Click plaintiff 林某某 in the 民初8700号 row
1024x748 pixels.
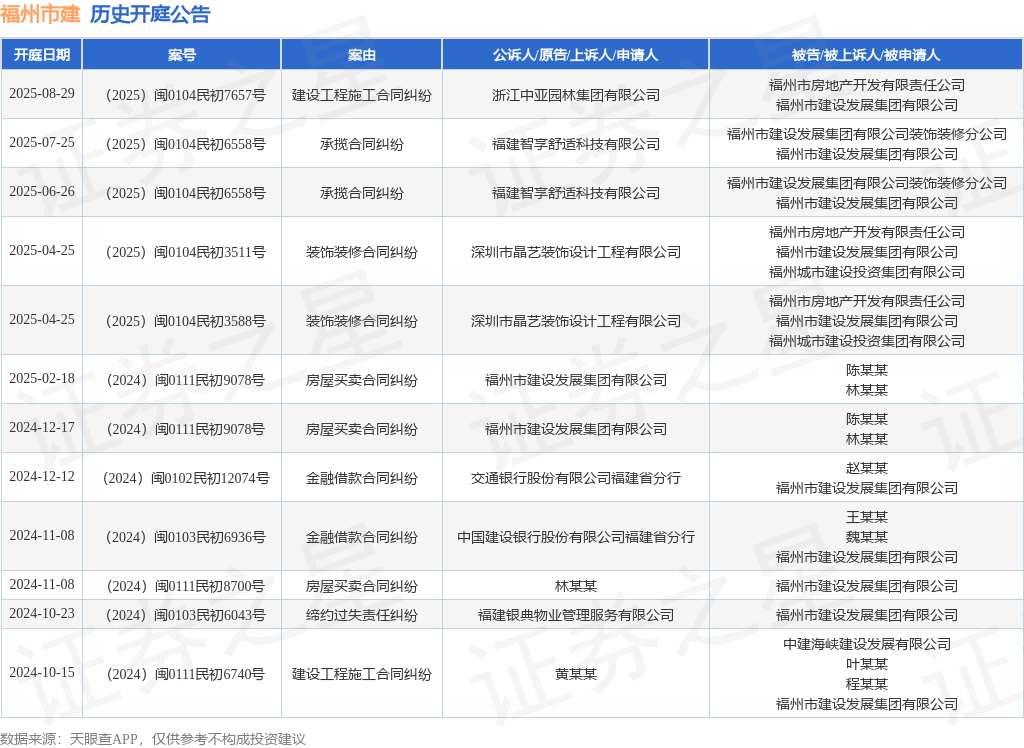[x=575, y=587]
